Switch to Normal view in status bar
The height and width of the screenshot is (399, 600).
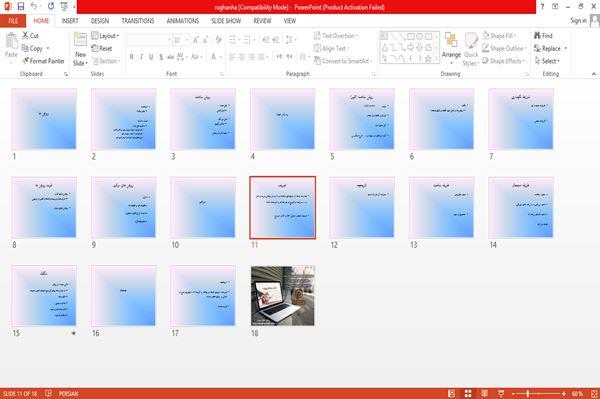(452, 393)
